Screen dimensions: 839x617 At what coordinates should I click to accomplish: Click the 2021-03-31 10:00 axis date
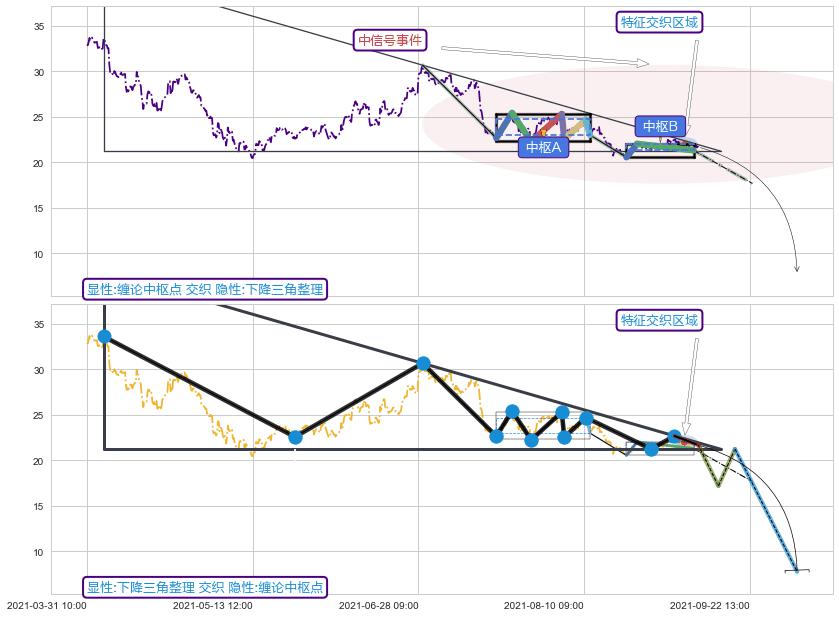pos(46,605)
